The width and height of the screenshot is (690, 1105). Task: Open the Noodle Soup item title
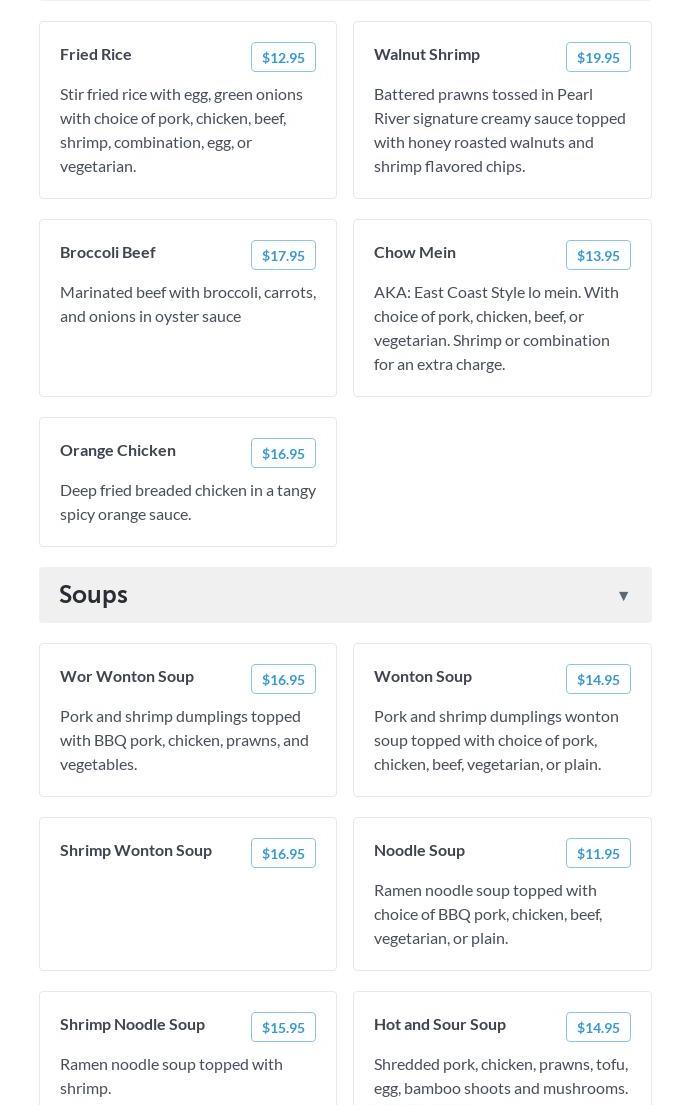coord(419,850)
